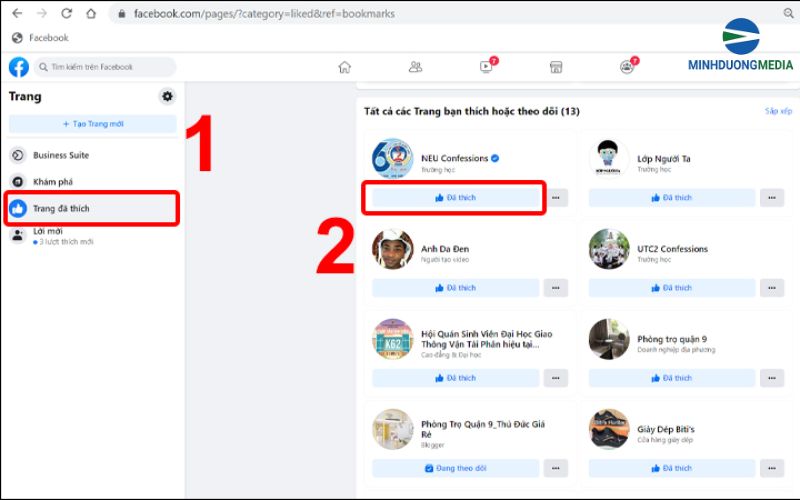800x500 pixels.
Task: Click the thumbs-up icon beside Trang đã thích
Action: pos(18,208)
